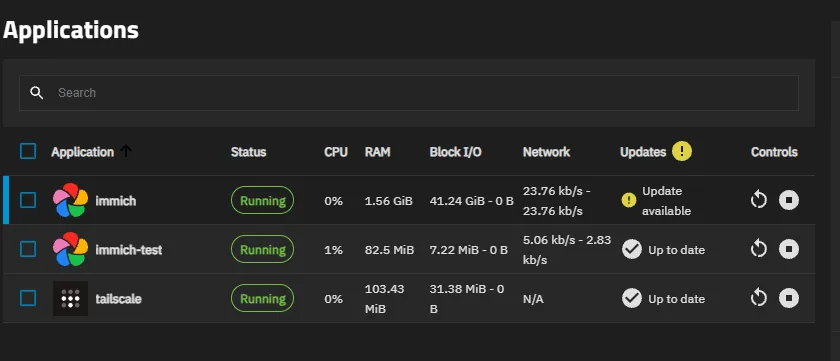Viewport: 840px width, 361px height.
Task: Select the immich app name
Action: tap(116, 201)
